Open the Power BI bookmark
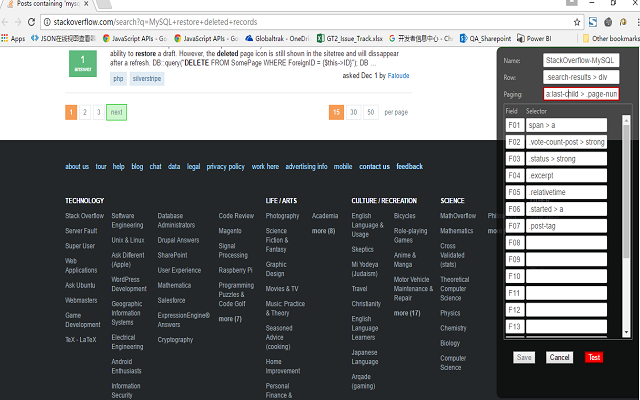Image resolution: width=640 pixels, height=400 pixels. pyautogui.click(x=534, y=38)
